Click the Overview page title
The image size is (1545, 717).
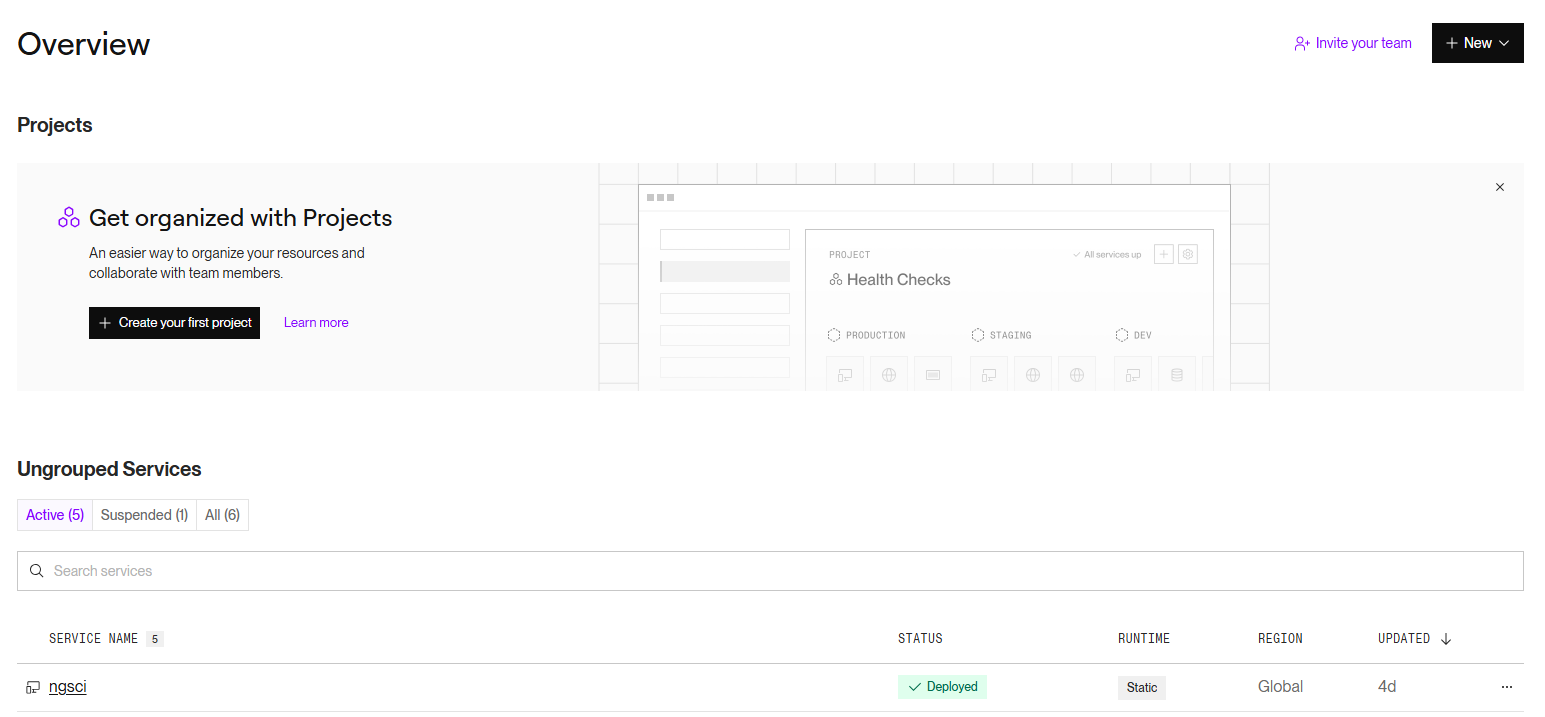pos(84,44)
